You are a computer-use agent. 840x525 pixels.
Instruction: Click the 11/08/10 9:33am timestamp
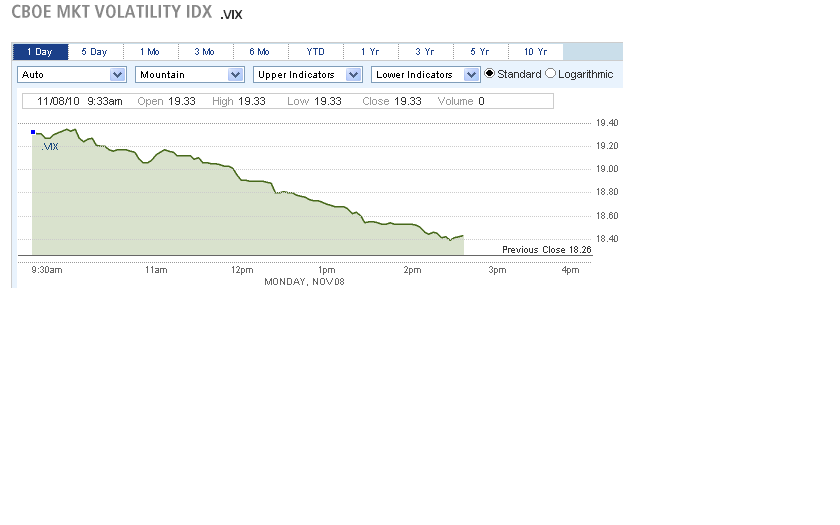[x=80, y=101]
